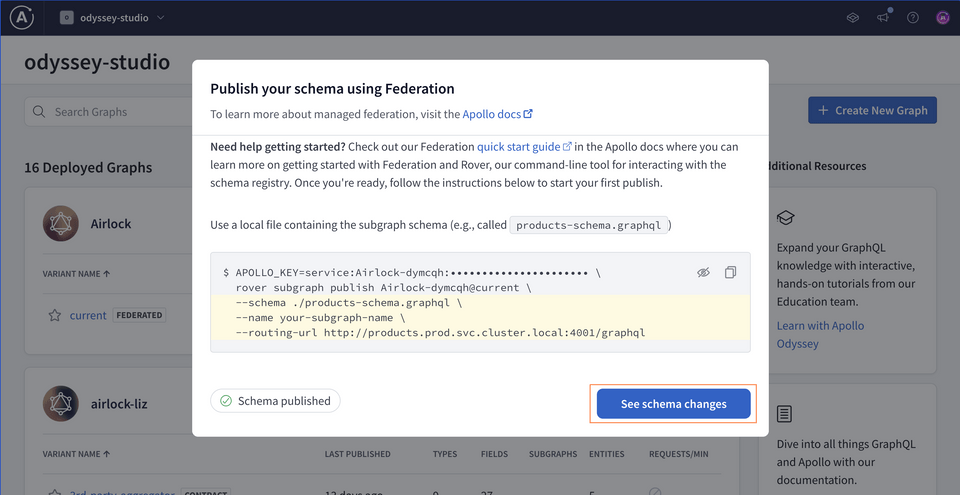Open the Airlock graph name

pos(111,224)
